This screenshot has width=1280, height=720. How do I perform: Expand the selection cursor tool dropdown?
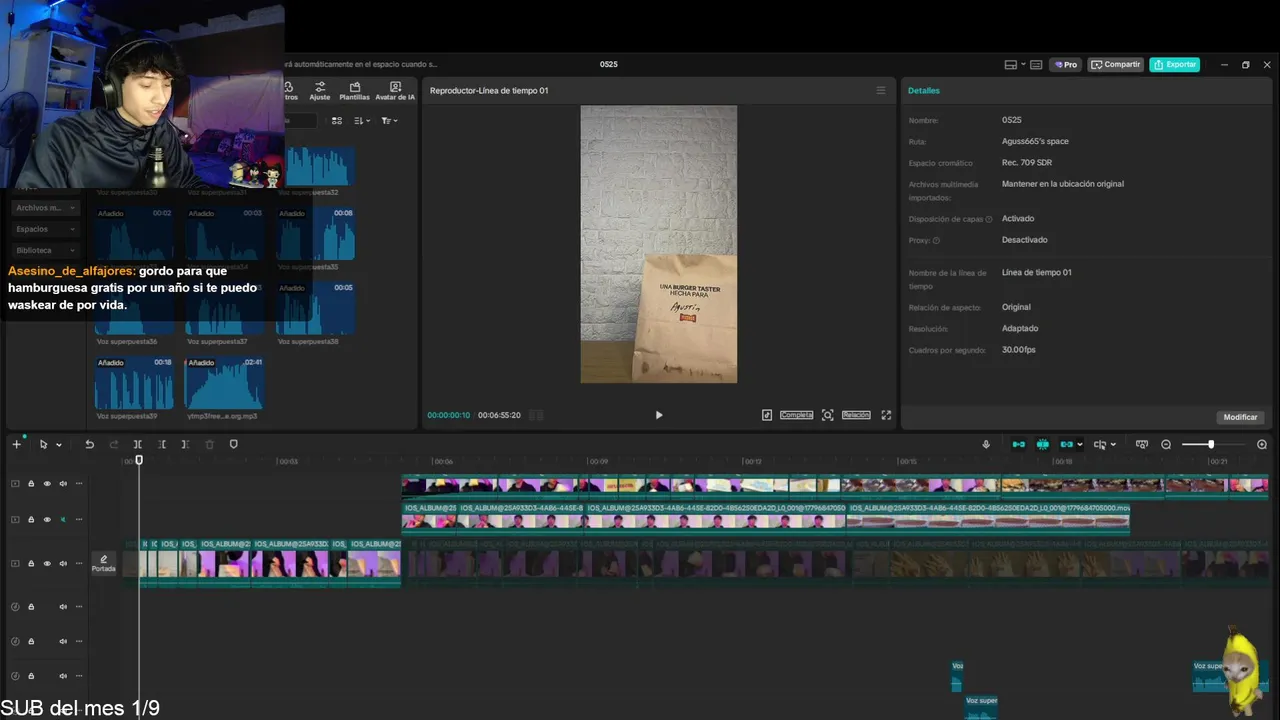(59, 445)
